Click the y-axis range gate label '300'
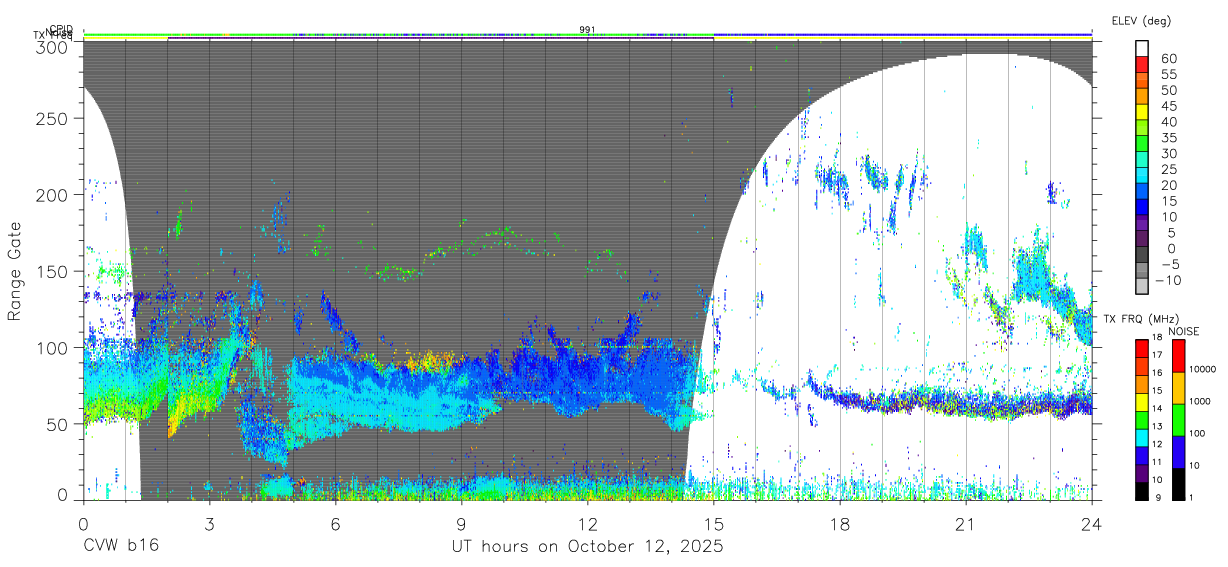Screen dimensions: 1228x567 tap(54, 47)
